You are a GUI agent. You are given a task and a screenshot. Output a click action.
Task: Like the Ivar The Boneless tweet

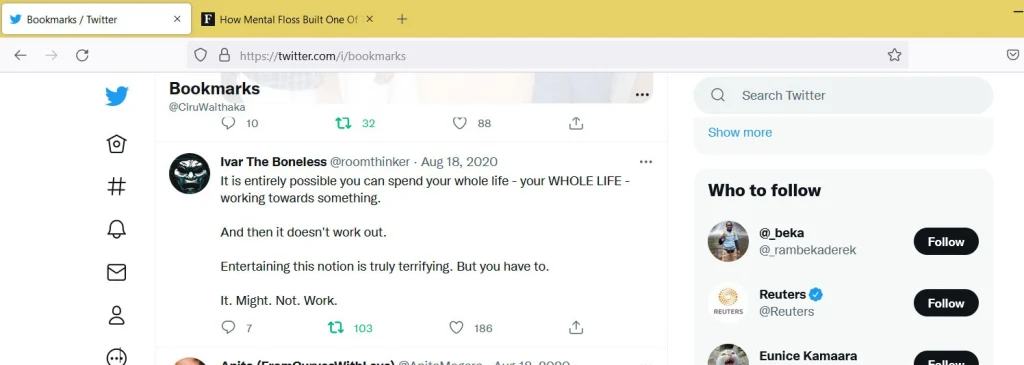coord(456,328)
